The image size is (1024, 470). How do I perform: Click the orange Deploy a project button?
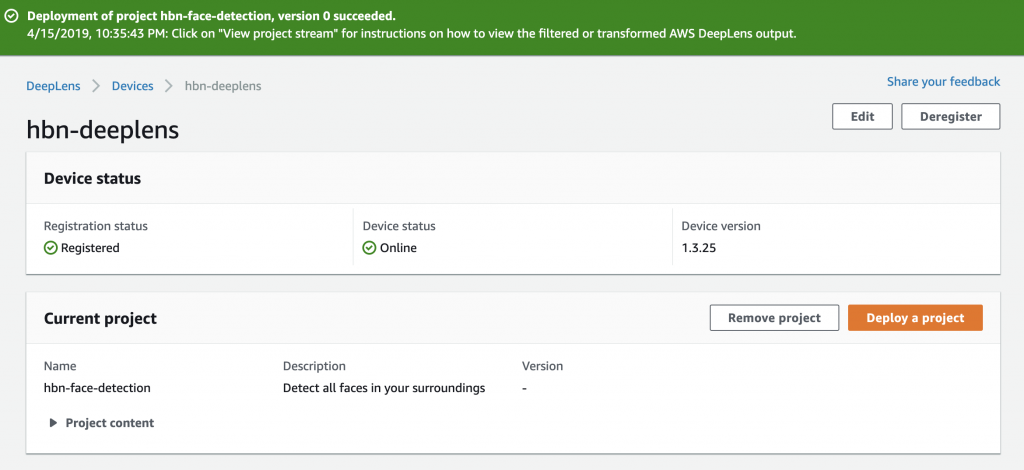[x=915, y=318]
